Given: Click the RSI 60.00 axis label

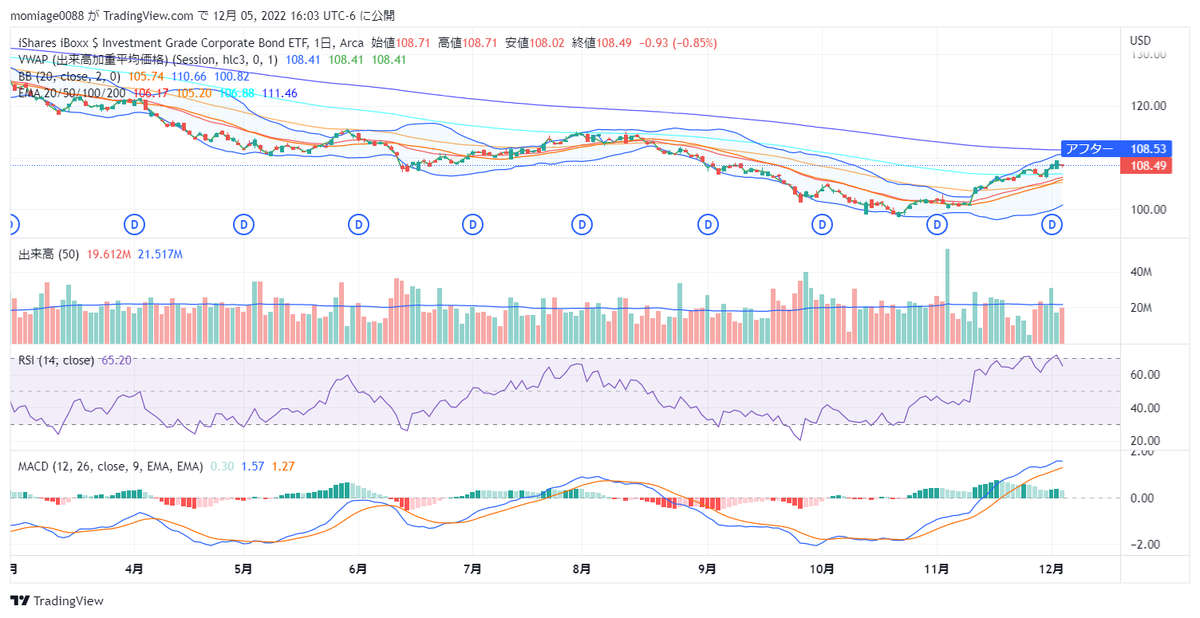Looking at the screenshot, I should tap(1145, 375).
